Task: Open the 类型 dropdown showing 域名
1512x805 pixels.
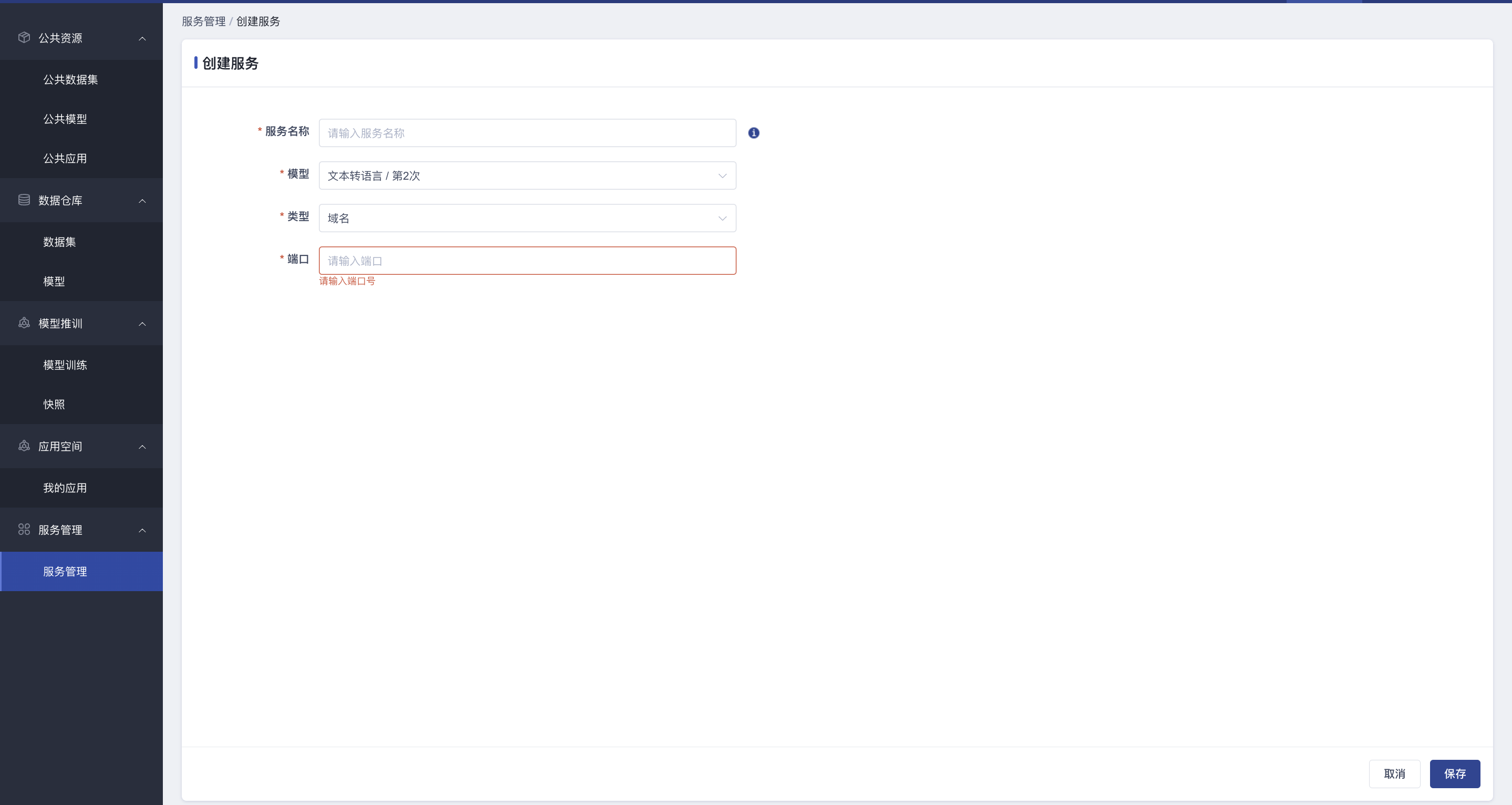Action: point(526,219)
